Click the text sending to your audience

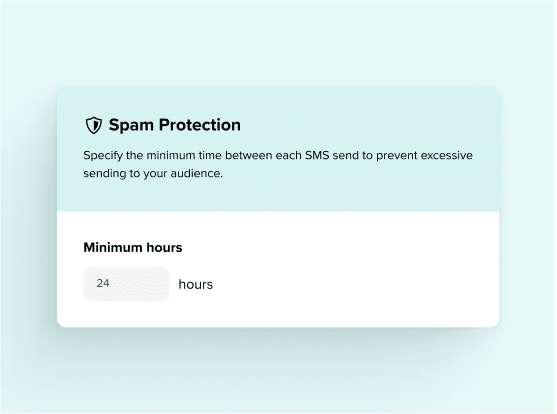pos(153,174)
